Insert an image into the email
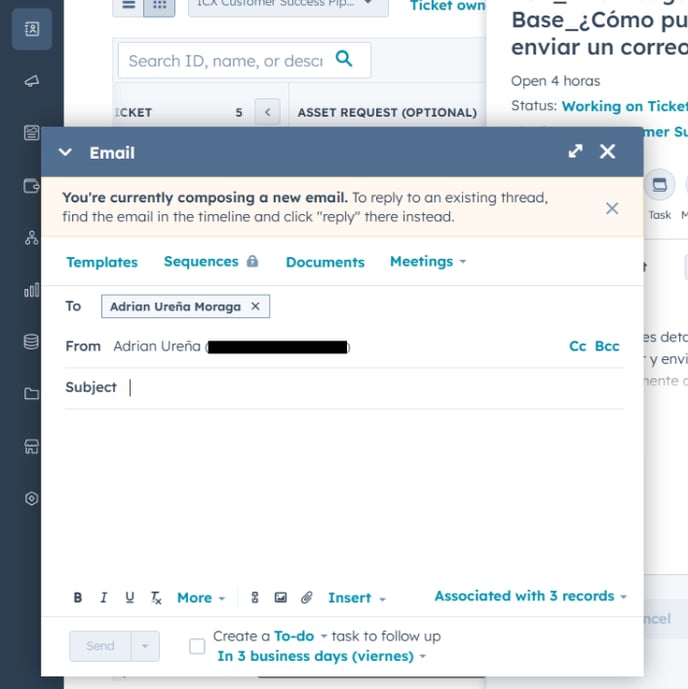This screenshot has width=688, height=689. click(x=281, y=598)
